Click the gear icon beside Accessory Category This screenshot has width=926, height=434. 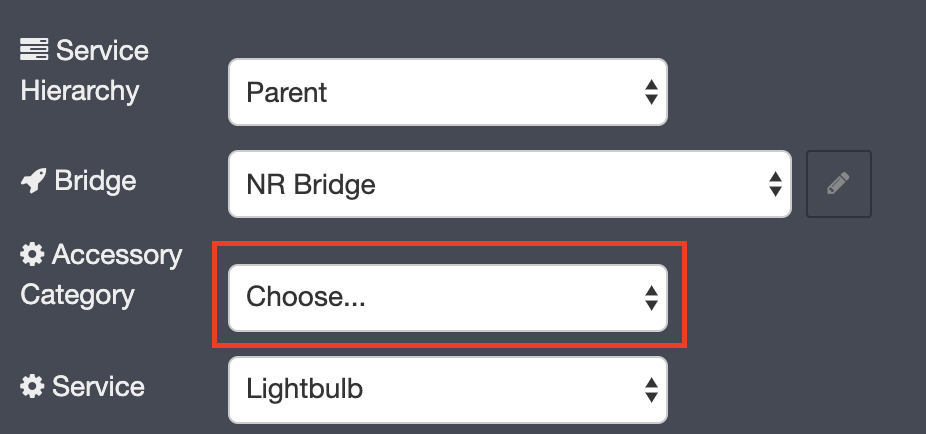tap(32, 255)
